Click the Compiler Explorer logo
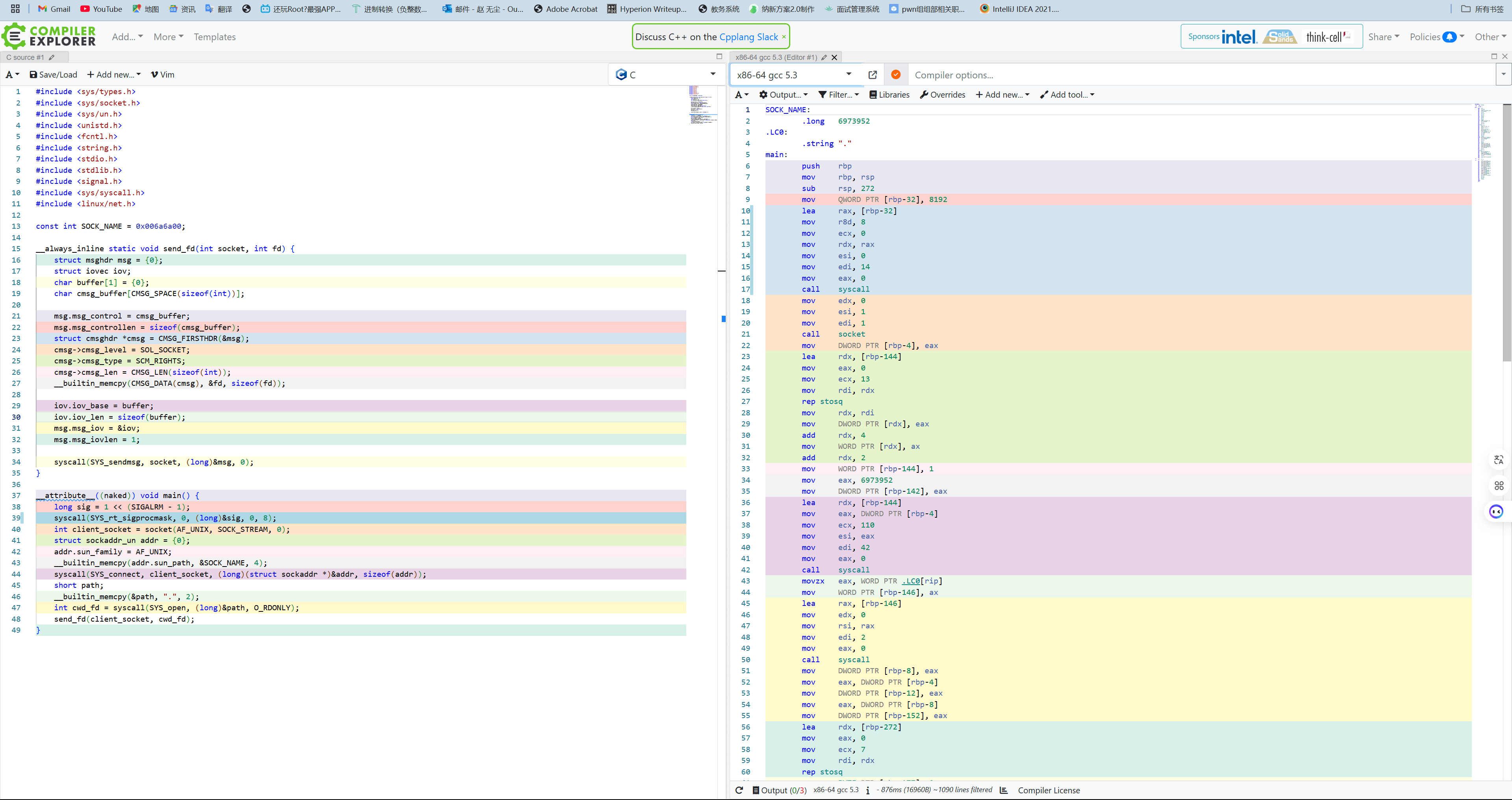 pos(49,36)
